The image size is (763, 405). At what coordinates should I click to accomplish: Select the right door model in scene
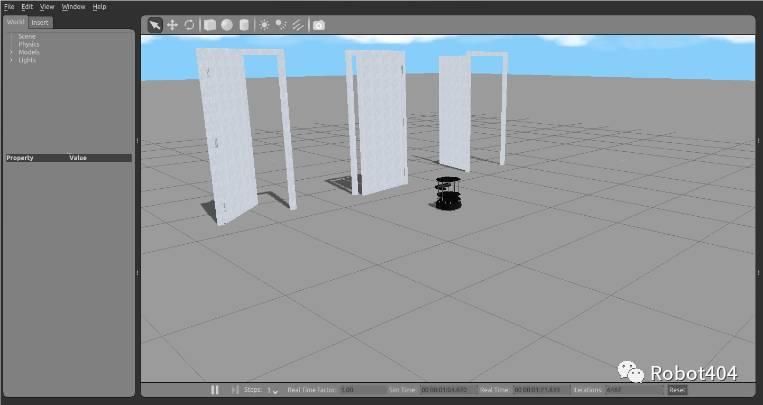pos(455,113)
